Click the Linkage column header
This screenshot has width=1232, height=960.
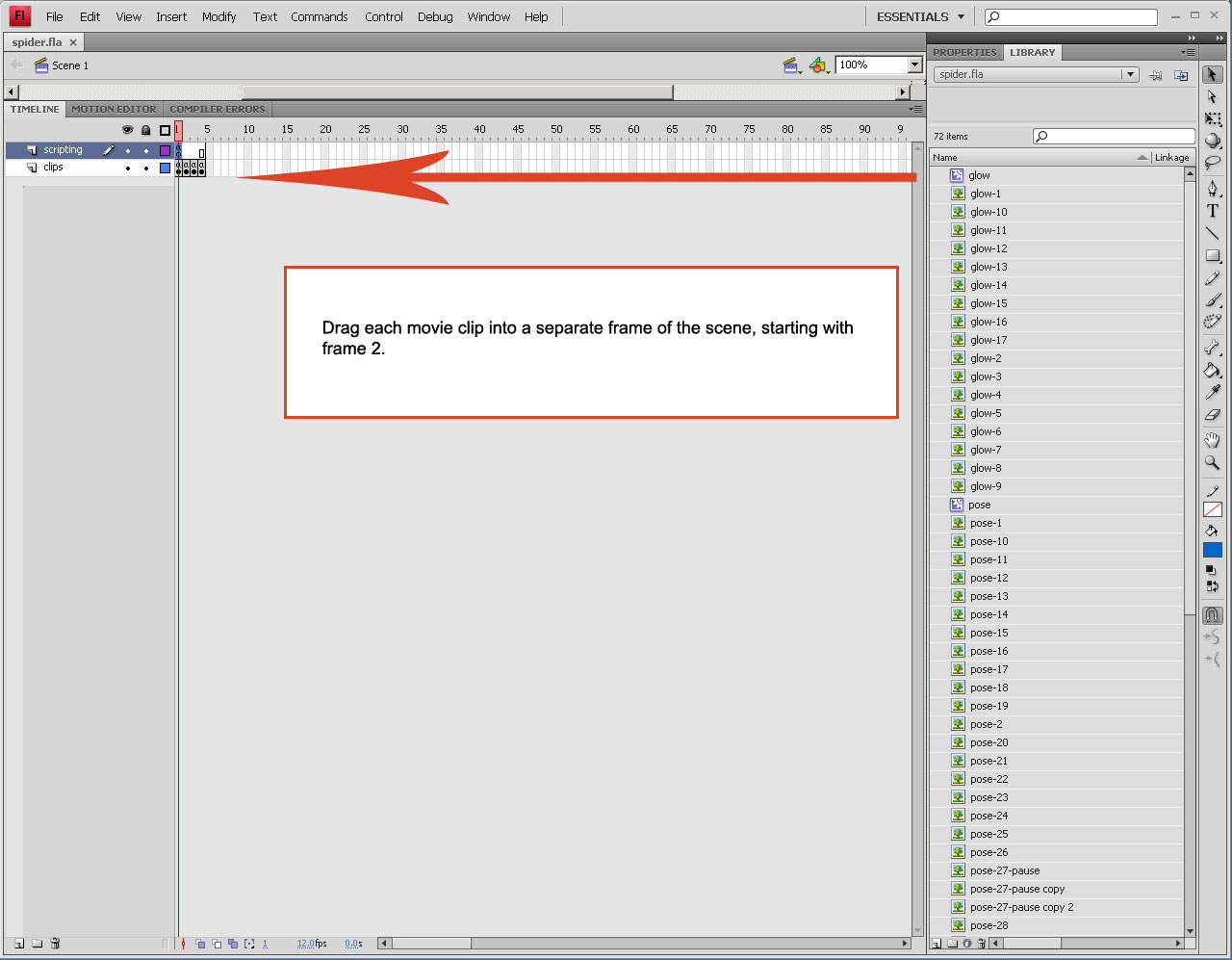[1171, 157]
